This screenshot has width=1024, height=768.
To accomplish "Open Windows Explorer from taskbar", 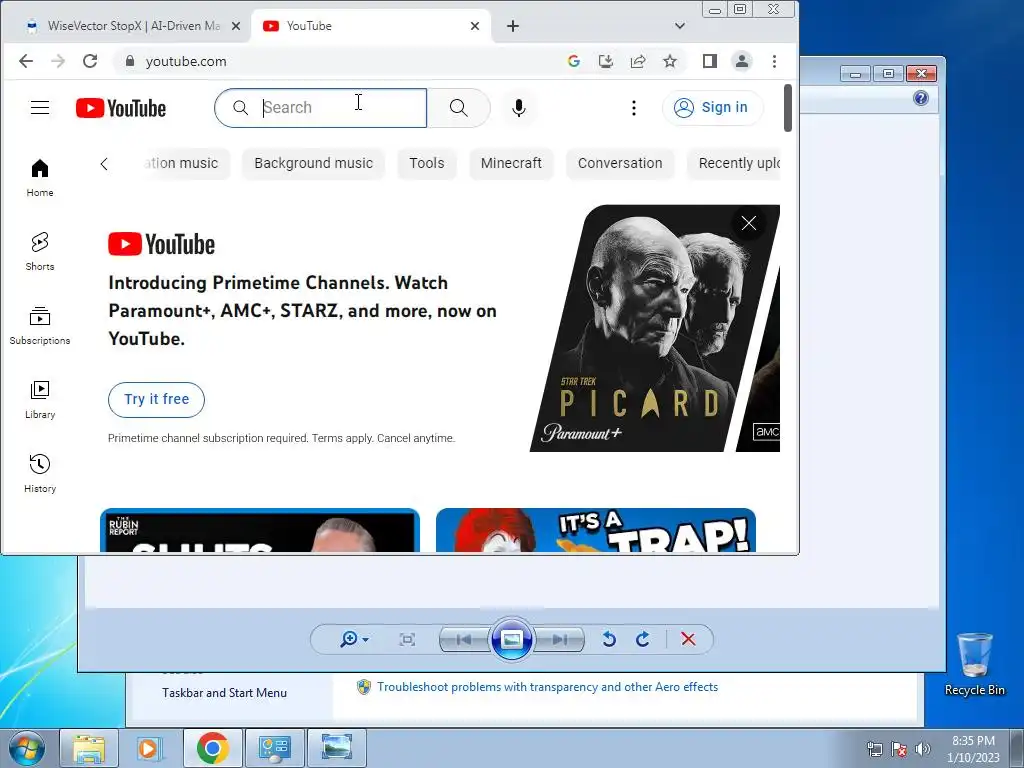I will [89, 748].
